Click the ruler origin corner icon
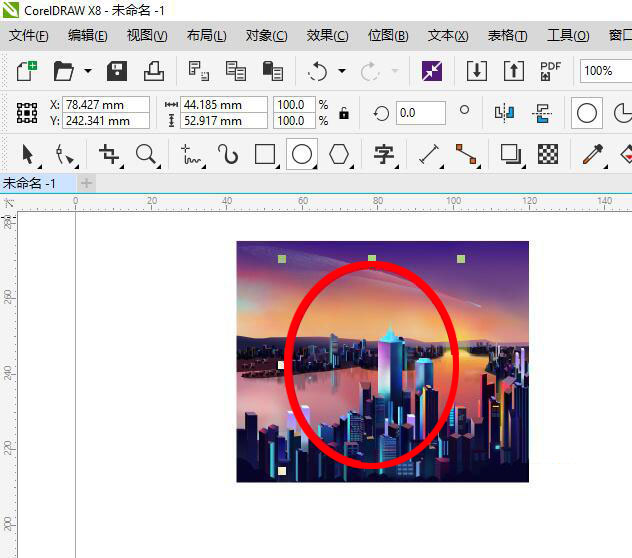Image resolution: width=632 pixels, height=558 pixels. pos(8,203)
